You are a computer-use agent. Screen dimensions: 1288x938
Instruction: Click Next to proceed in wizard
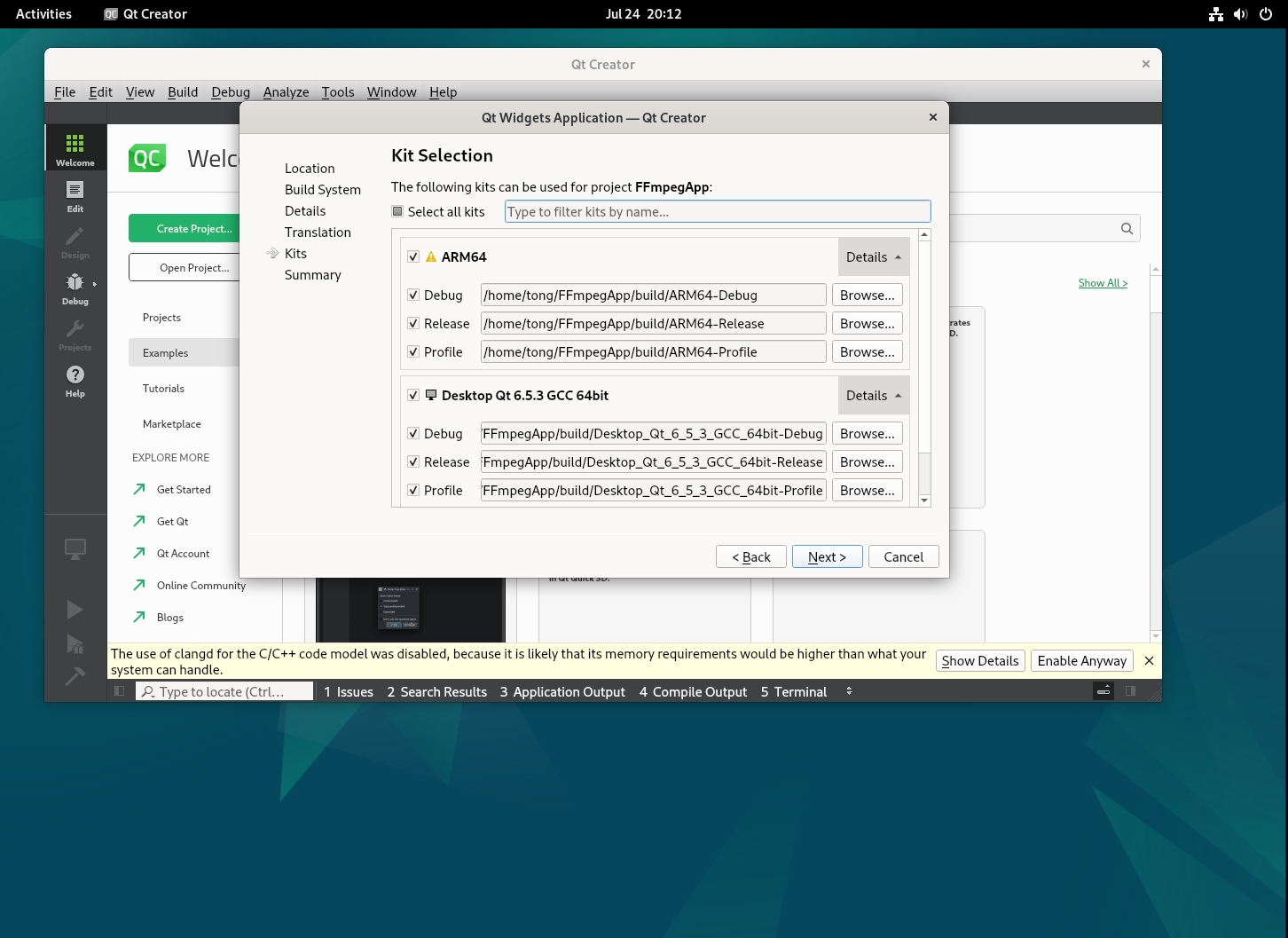click(x=827, y=556)
